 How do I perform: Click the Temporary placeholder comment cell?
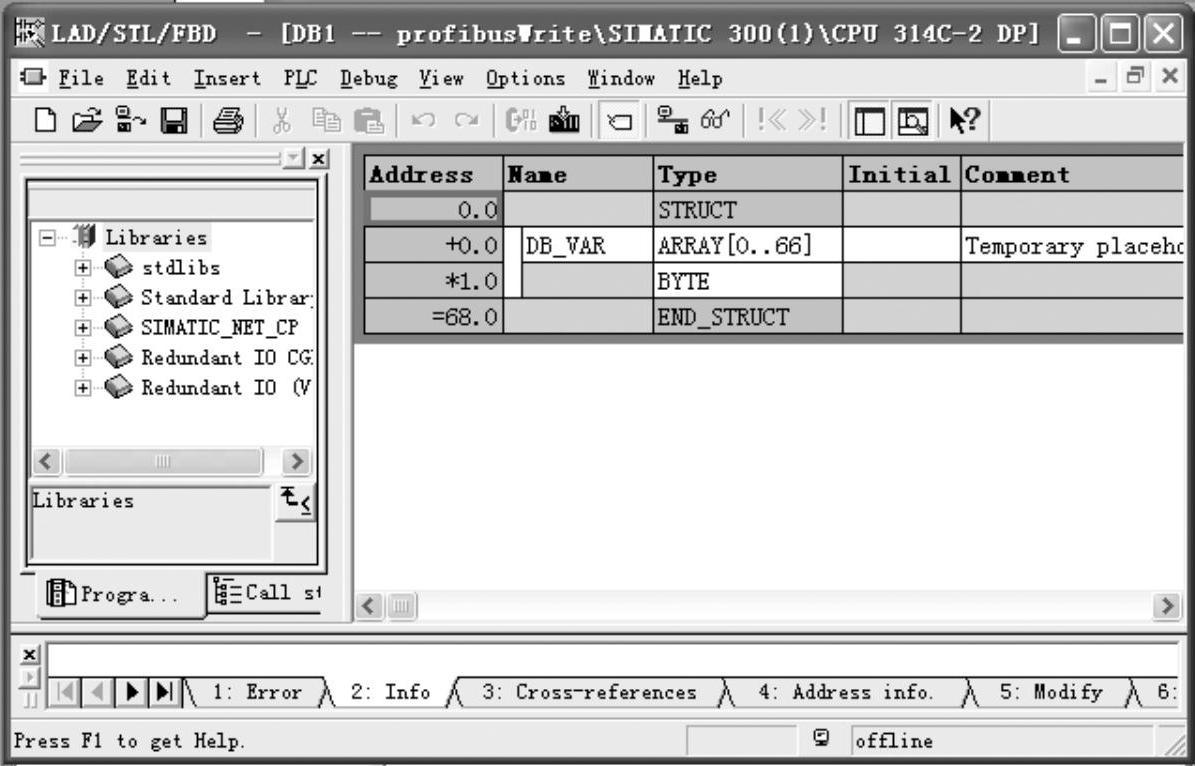click(1072, 245)
